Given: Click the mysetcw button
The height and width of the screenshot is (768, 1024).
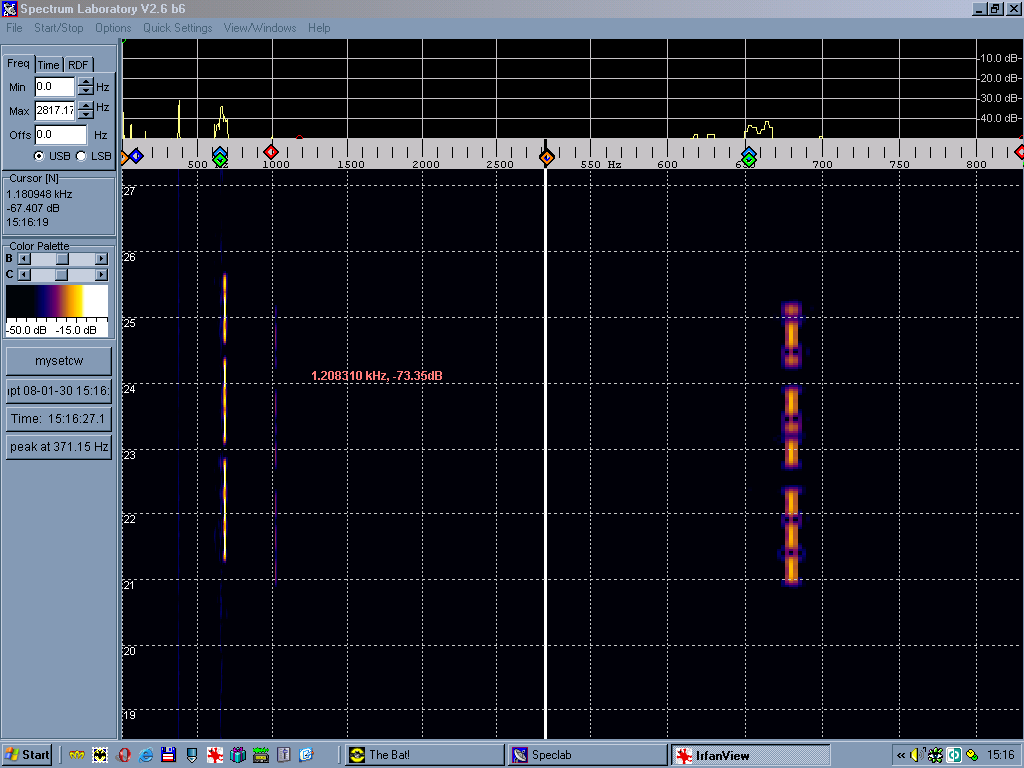Looking at the screenshot, I should [59, 361].
